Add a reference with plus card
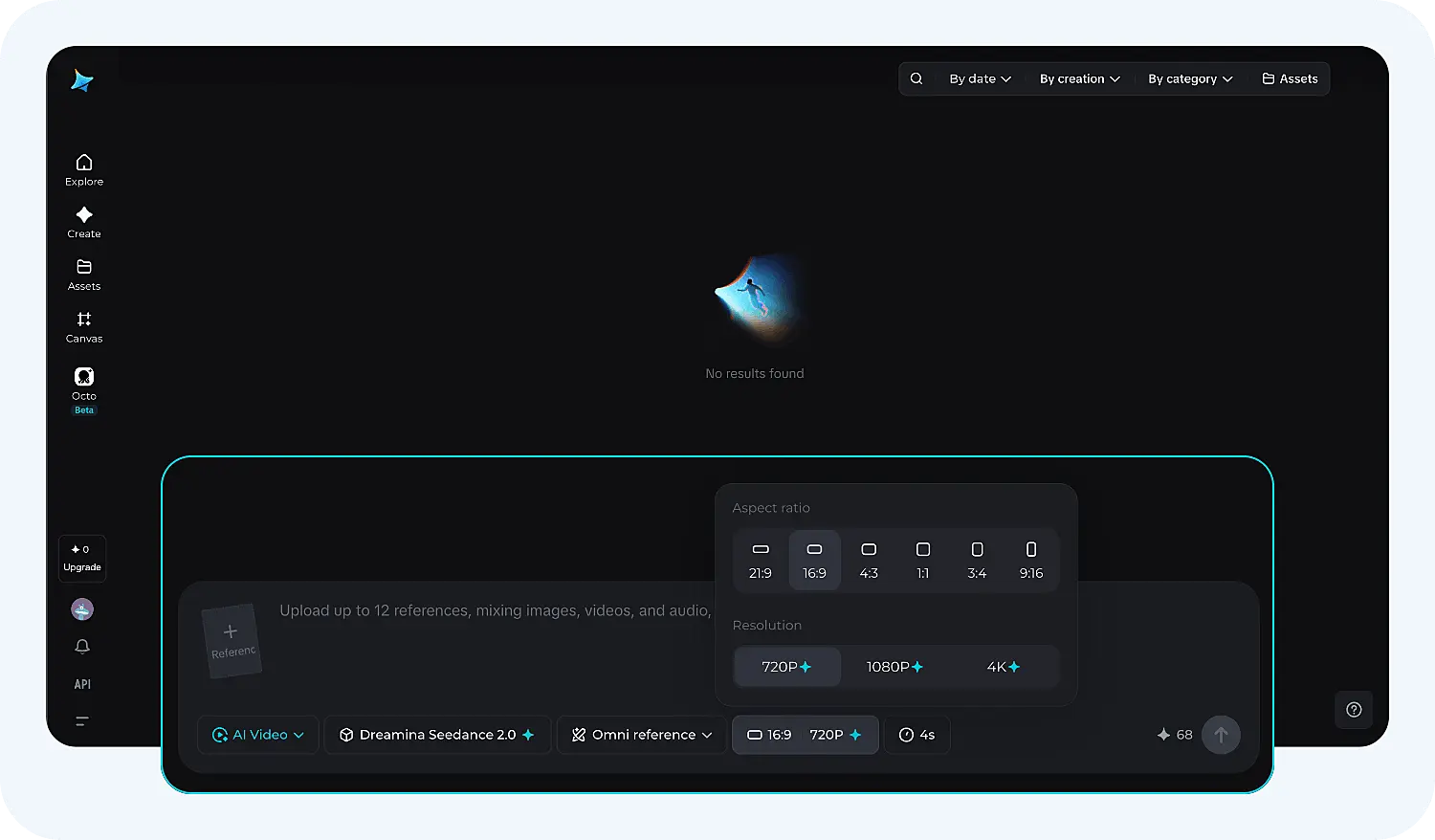1435x840 pixels. (x=232, y=641)
